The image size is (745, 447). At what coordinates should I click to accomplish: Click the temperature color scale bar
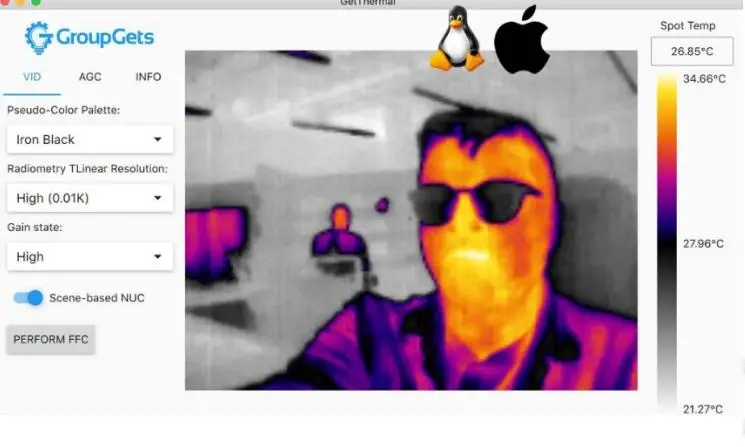[x=667, y=242]
